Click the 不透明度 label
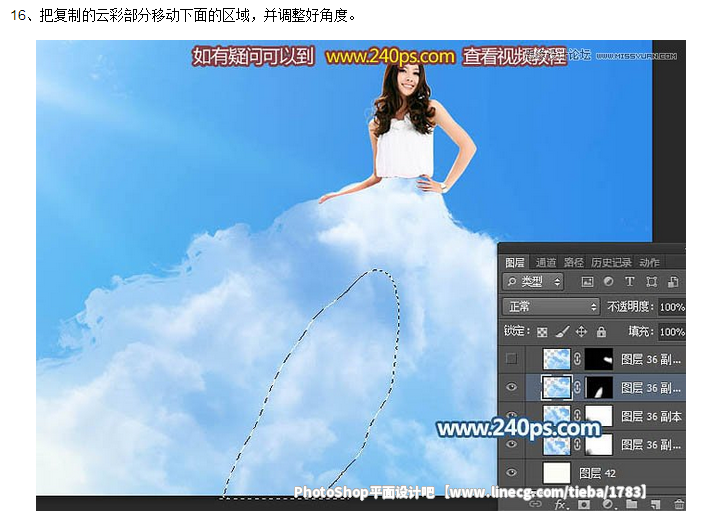This screenshot has height=511, width=702. pyautogui.click(x=630, y=307)
